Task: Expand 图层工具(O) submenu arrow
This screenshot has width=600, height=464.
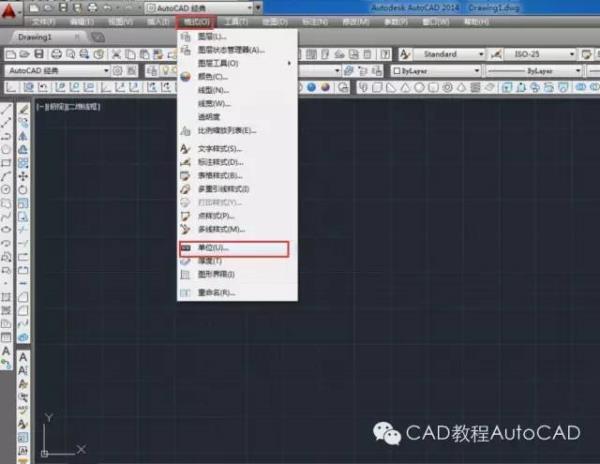Action: coord(289,63)
